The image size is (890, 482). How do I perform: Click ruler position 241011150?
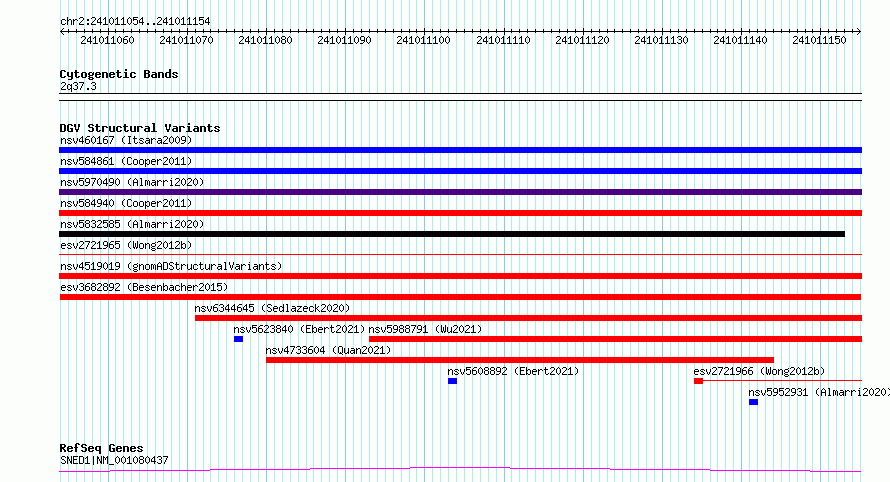[819, 40]
